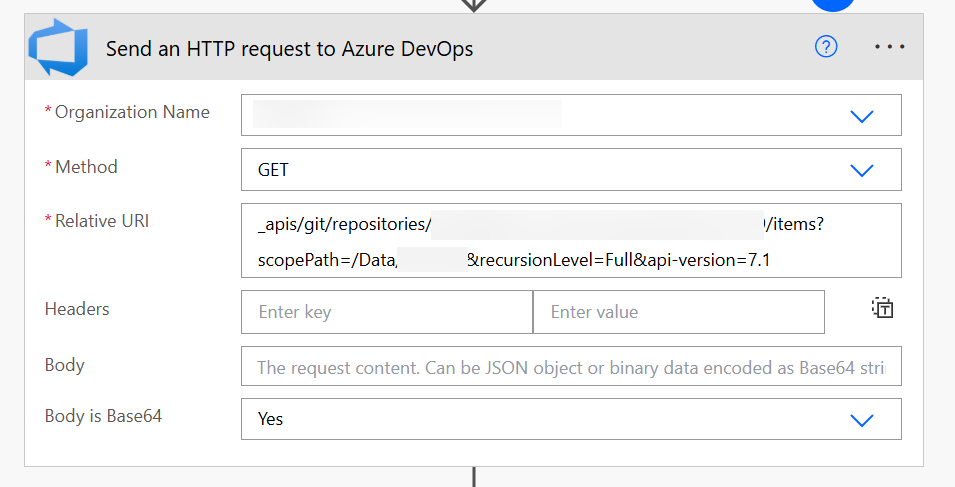Expand the Organization Name dropdown arrow
Screen dimensions: 955x487
point(862,116)
